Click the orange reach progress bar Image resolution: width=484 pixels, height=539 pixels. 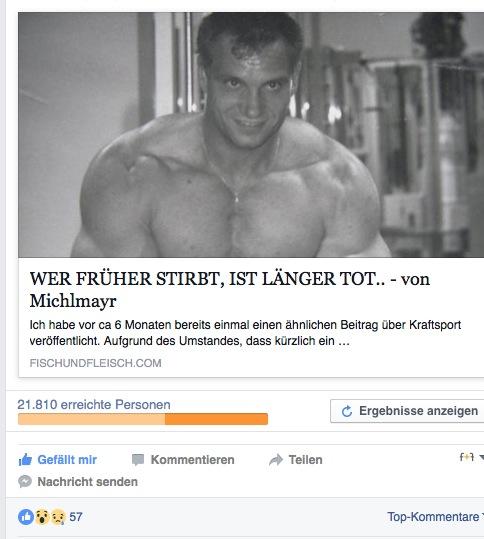point(143,419)
